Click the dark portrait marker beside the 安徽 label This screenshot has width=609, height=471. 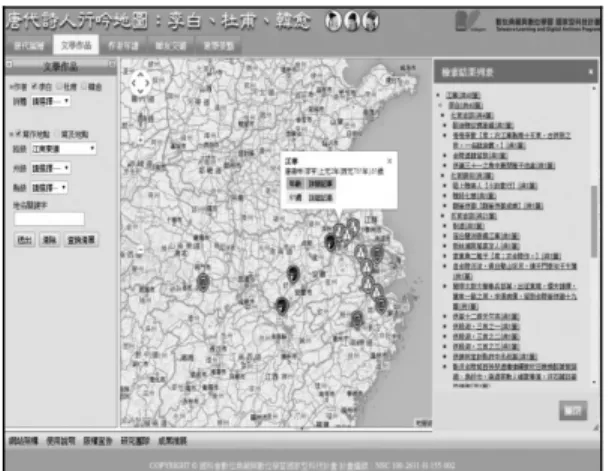coord(293,274)
